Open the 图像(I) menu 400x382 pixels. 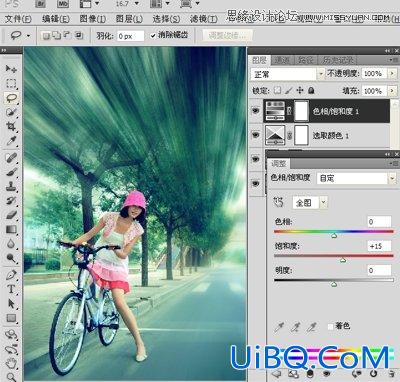point(92,19)
